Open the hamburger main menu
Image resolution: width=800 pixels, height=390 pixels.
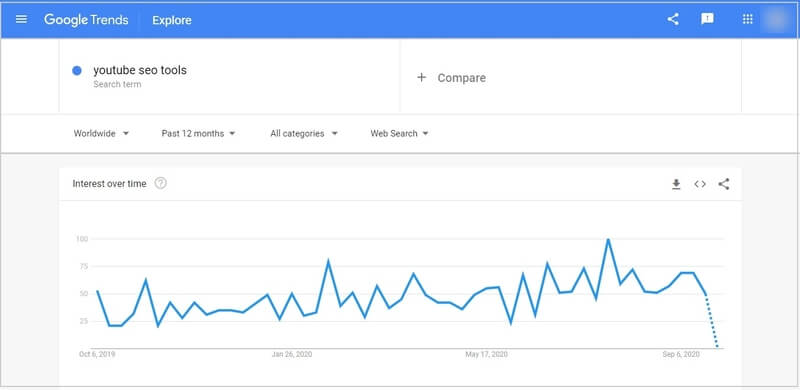pos(21,20)
